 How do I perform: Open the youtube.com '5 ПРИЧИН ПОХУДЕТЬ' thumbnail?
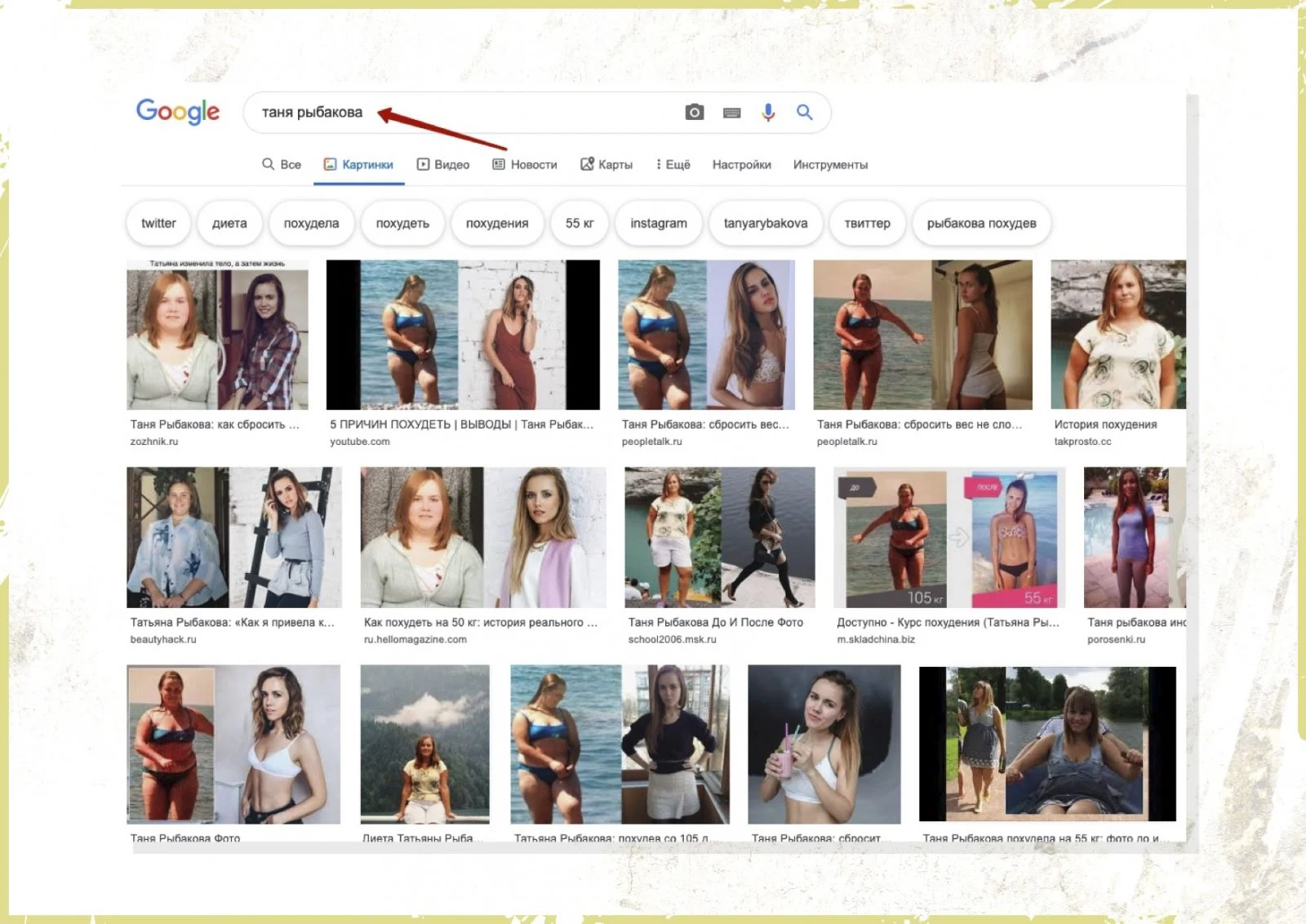pos(463,335)
